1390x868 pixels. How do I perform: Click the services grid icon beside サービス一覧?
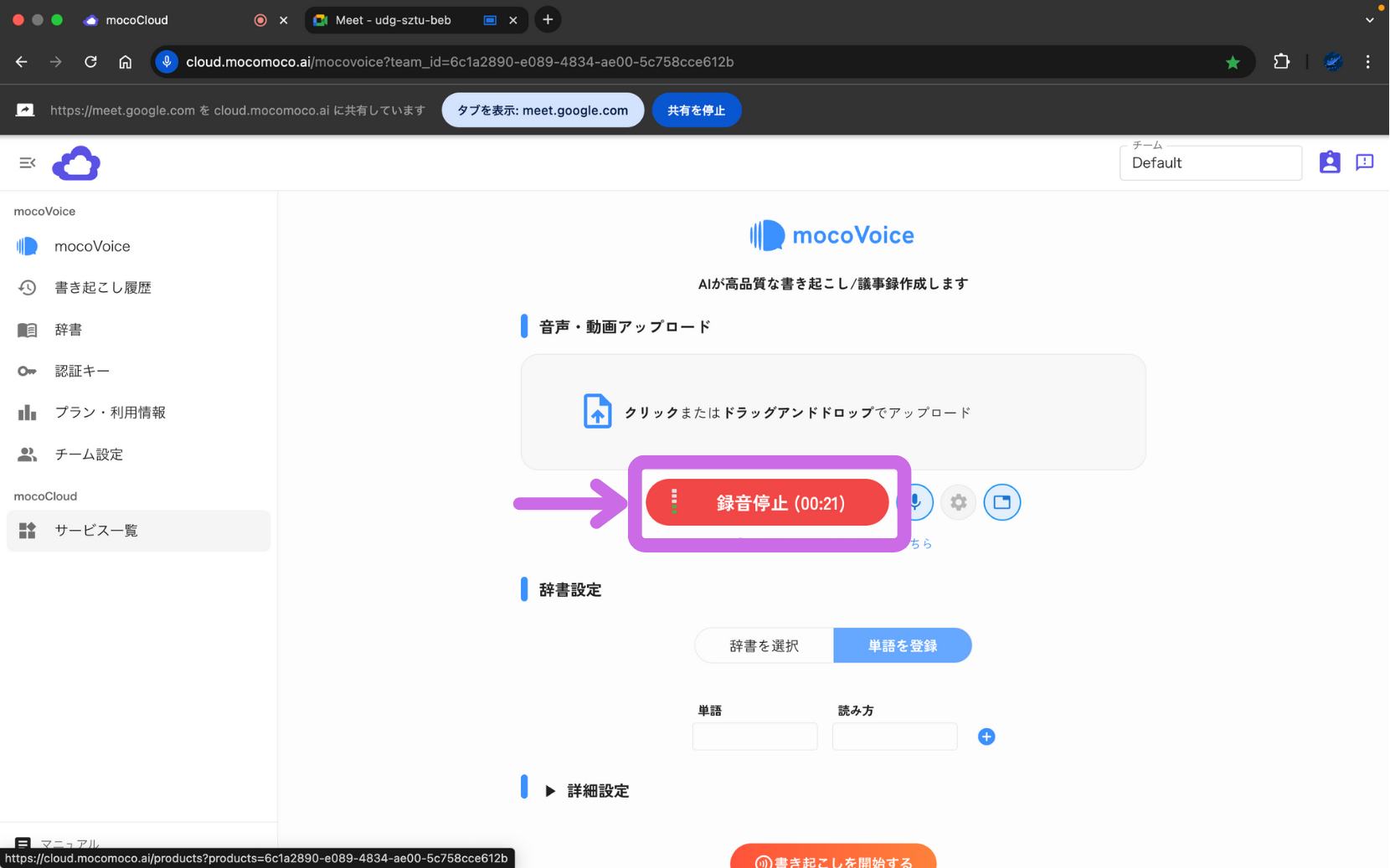(28, 531)
